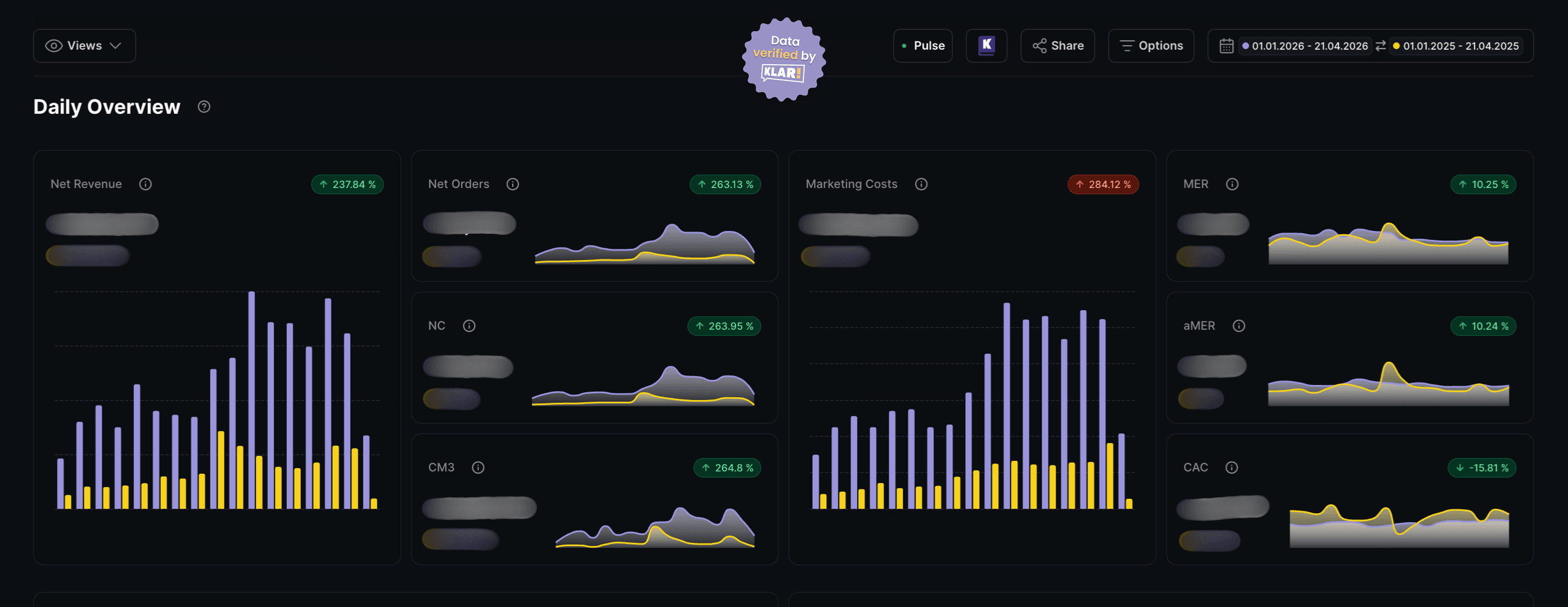The height and width of the screenshot is (607, 1568).
Task: Toggle the Pulse live indicator button
Action: tap(922, 46)
